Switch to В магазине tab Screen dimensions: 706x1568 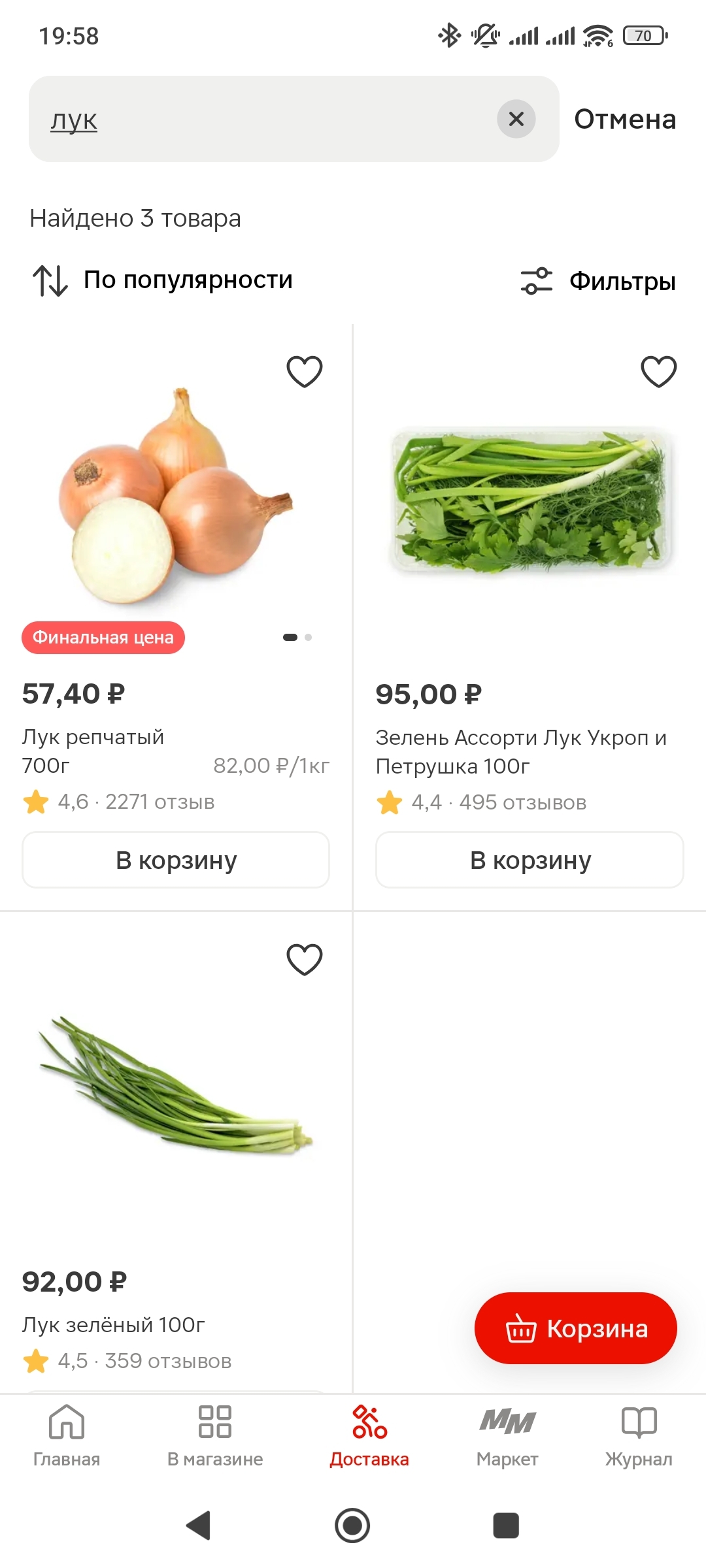[215, 1436]
